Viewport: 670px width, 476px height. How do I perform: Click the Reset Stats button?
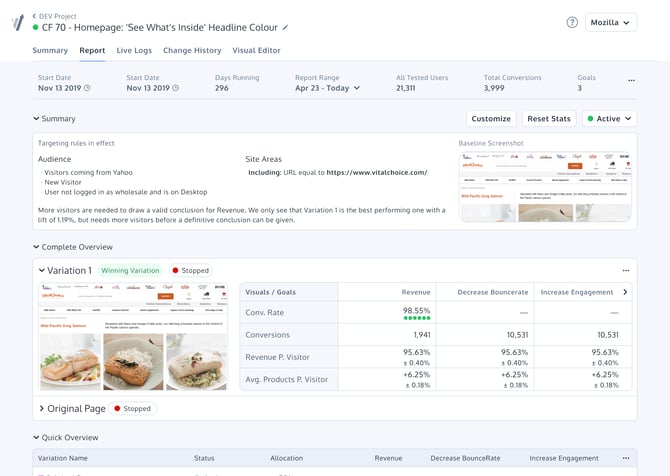pos(549,119)
